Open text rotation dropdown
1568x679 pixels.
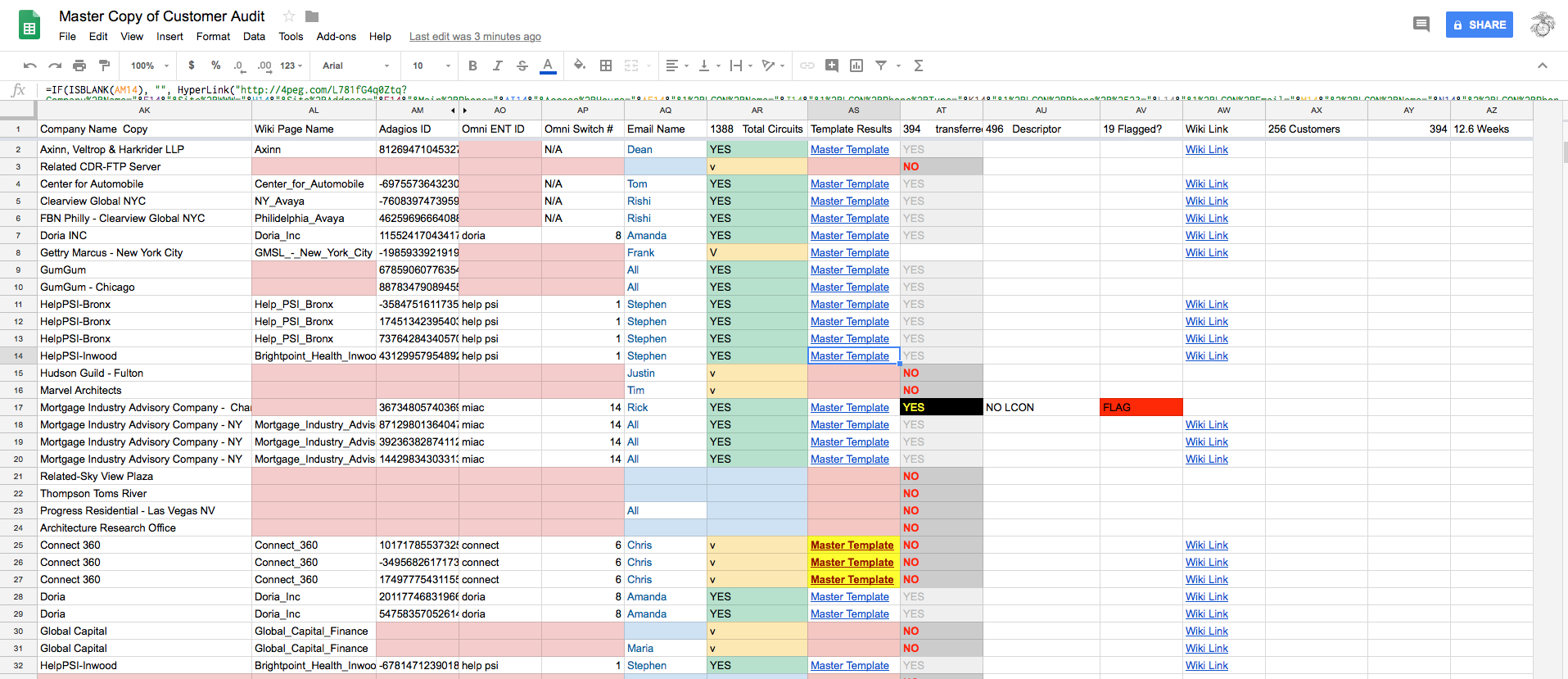point(773,66)
